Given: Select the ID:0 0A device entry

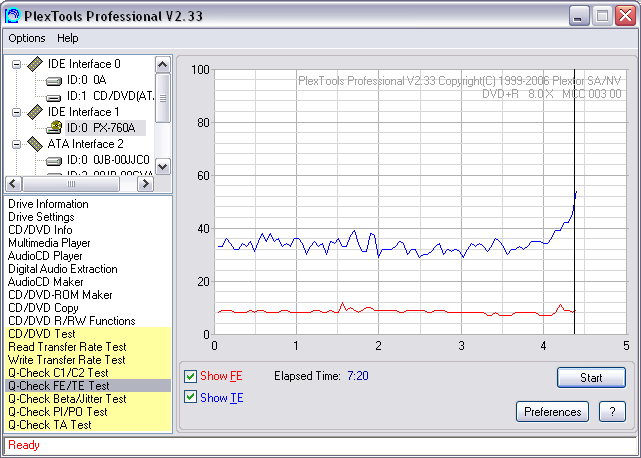Looking at the screenshot, I should coord(86,80).
